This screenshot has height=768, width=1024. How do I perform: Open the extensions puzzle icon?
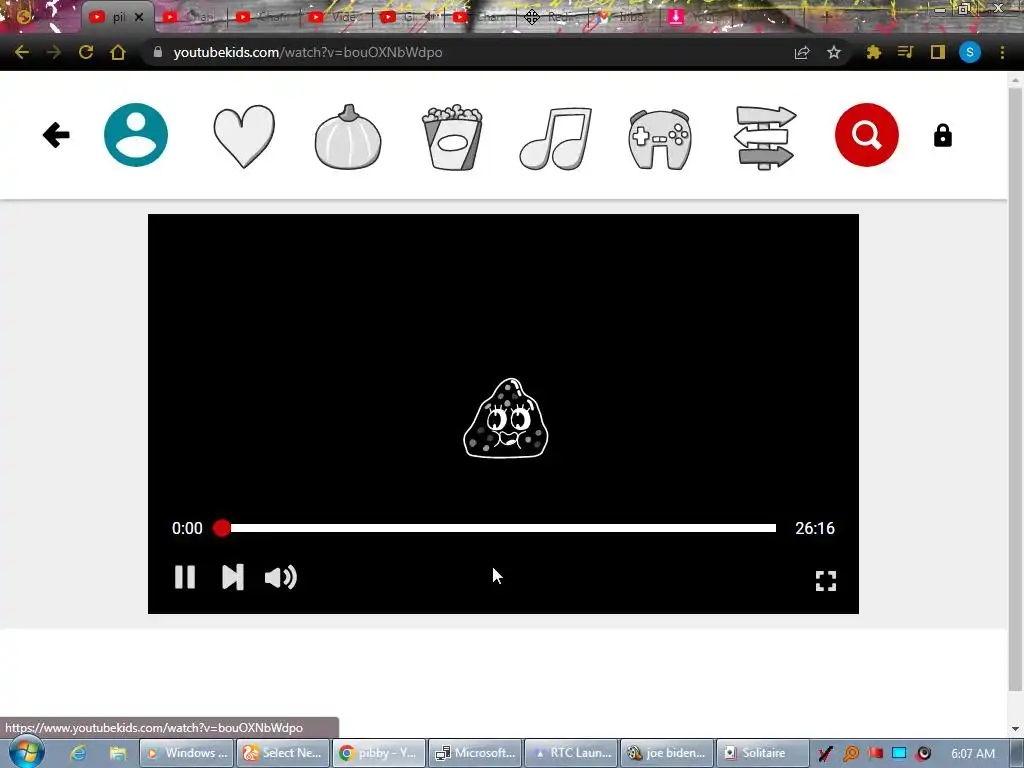pos(873,52)
